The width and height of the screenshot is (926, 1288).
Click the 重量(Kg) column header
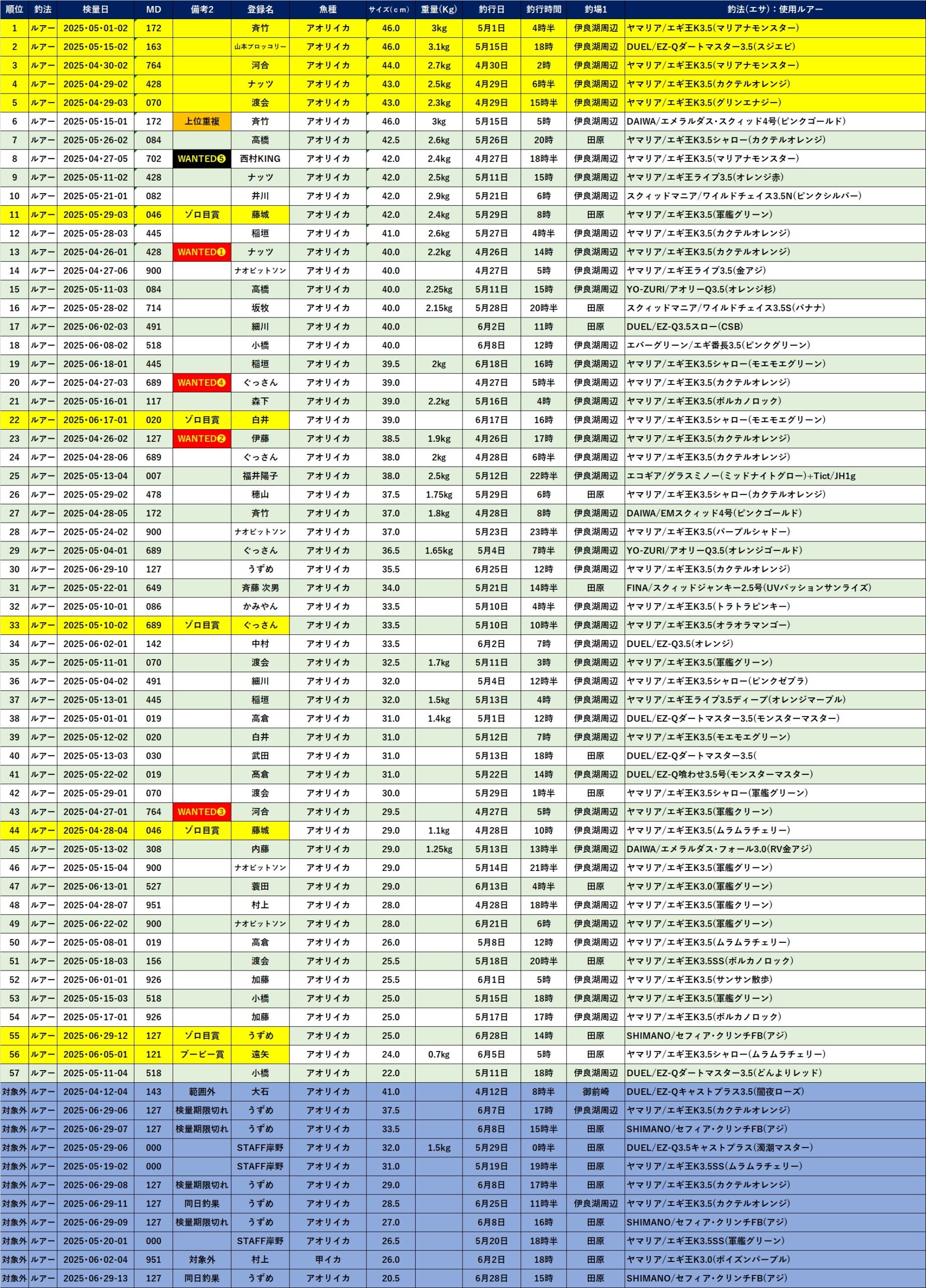coord(438,10)
